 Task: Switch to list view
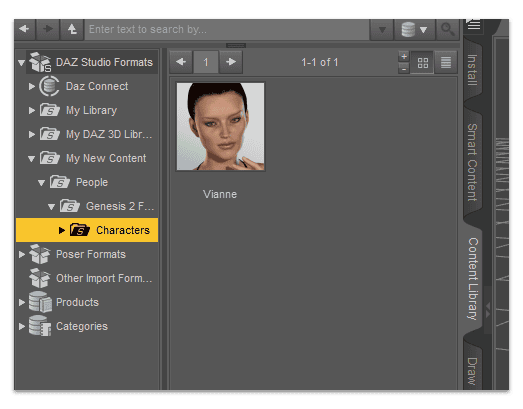pyautogui.click(x=446, y=62)
